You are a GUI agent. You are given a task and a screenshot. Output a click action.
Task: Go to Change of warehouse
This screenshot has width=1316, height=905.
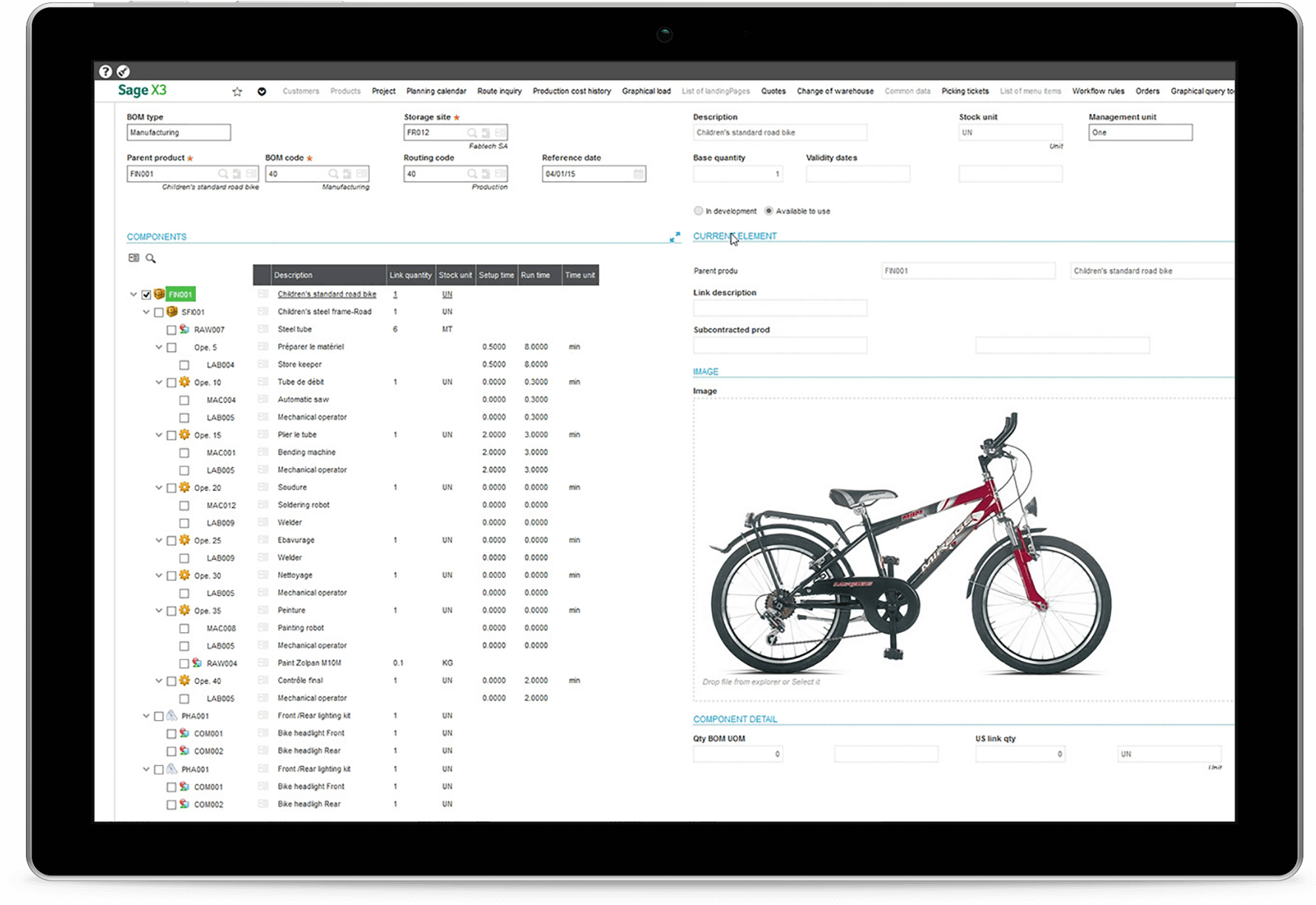pyautogui.click(x=835, y=92)
